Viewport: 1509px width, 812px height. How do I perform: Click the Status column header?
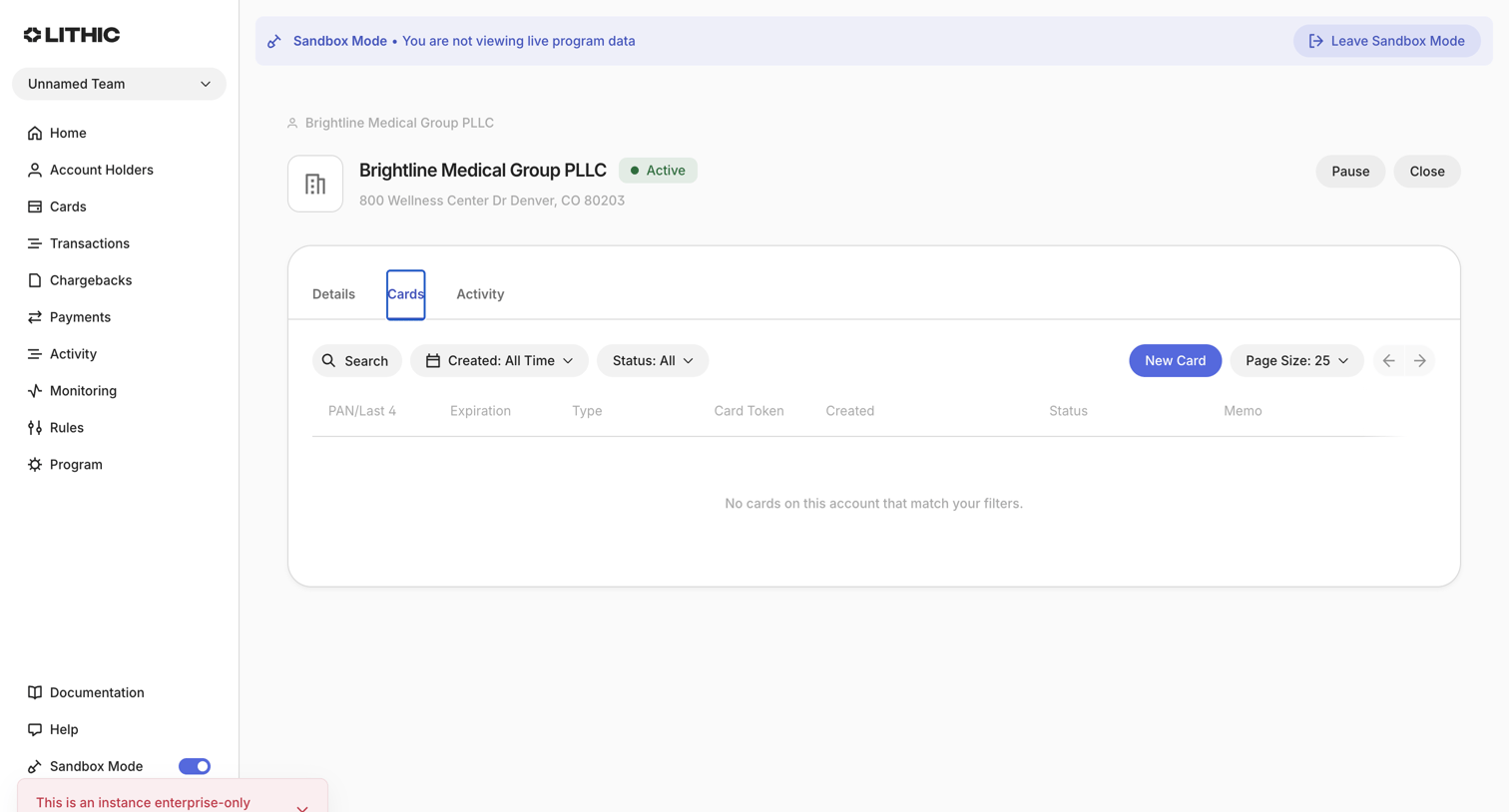click(x=1068, y=411)
